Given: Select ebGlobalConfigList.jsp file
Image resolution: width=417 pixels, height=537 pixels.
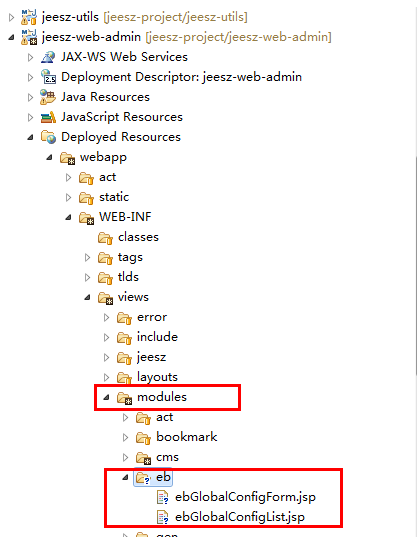Looking at the screenshot, I should pos(240,517).
